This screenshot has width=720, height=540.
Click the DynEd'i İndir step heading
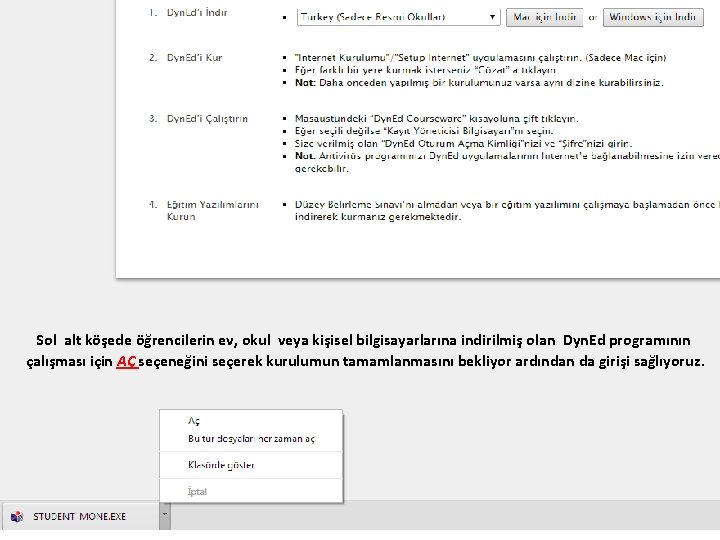tap(197, 12)
